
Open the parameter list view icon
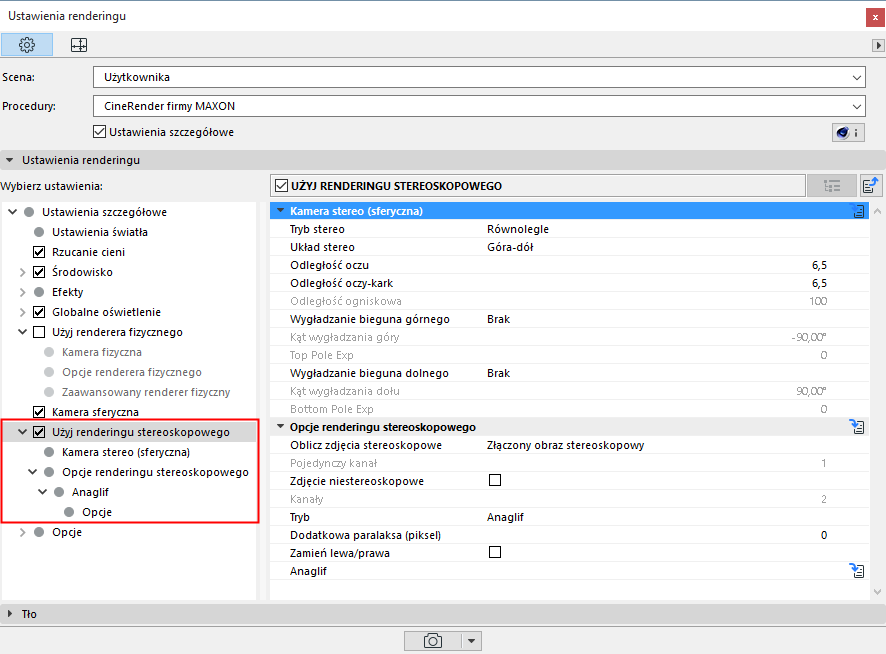(832, 186)
